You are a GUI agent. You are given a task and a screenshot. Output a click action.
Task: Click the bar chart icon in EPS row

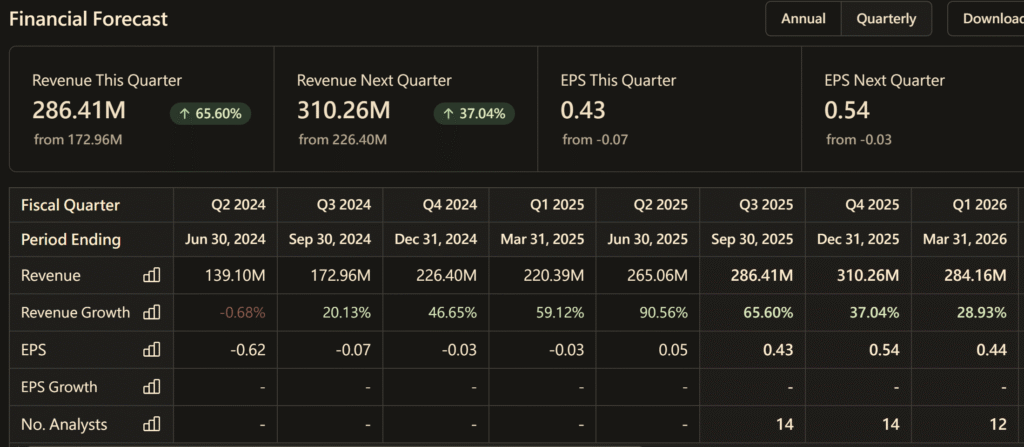point(151,350)
